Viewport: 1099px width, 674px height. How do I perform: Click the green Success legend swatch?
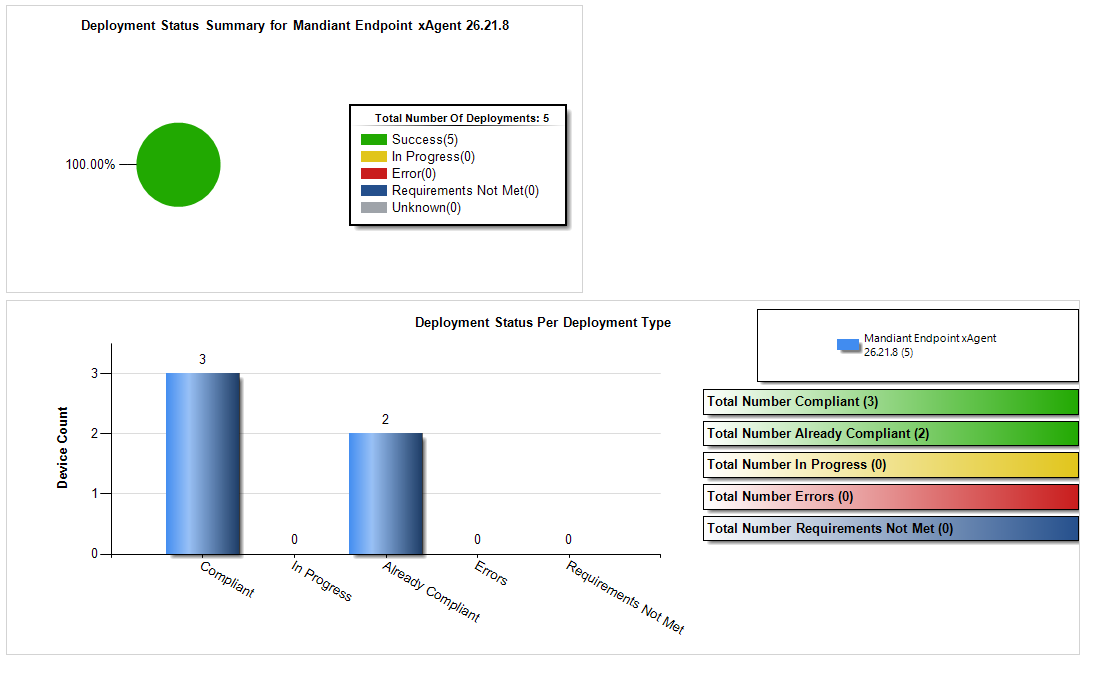374,139
